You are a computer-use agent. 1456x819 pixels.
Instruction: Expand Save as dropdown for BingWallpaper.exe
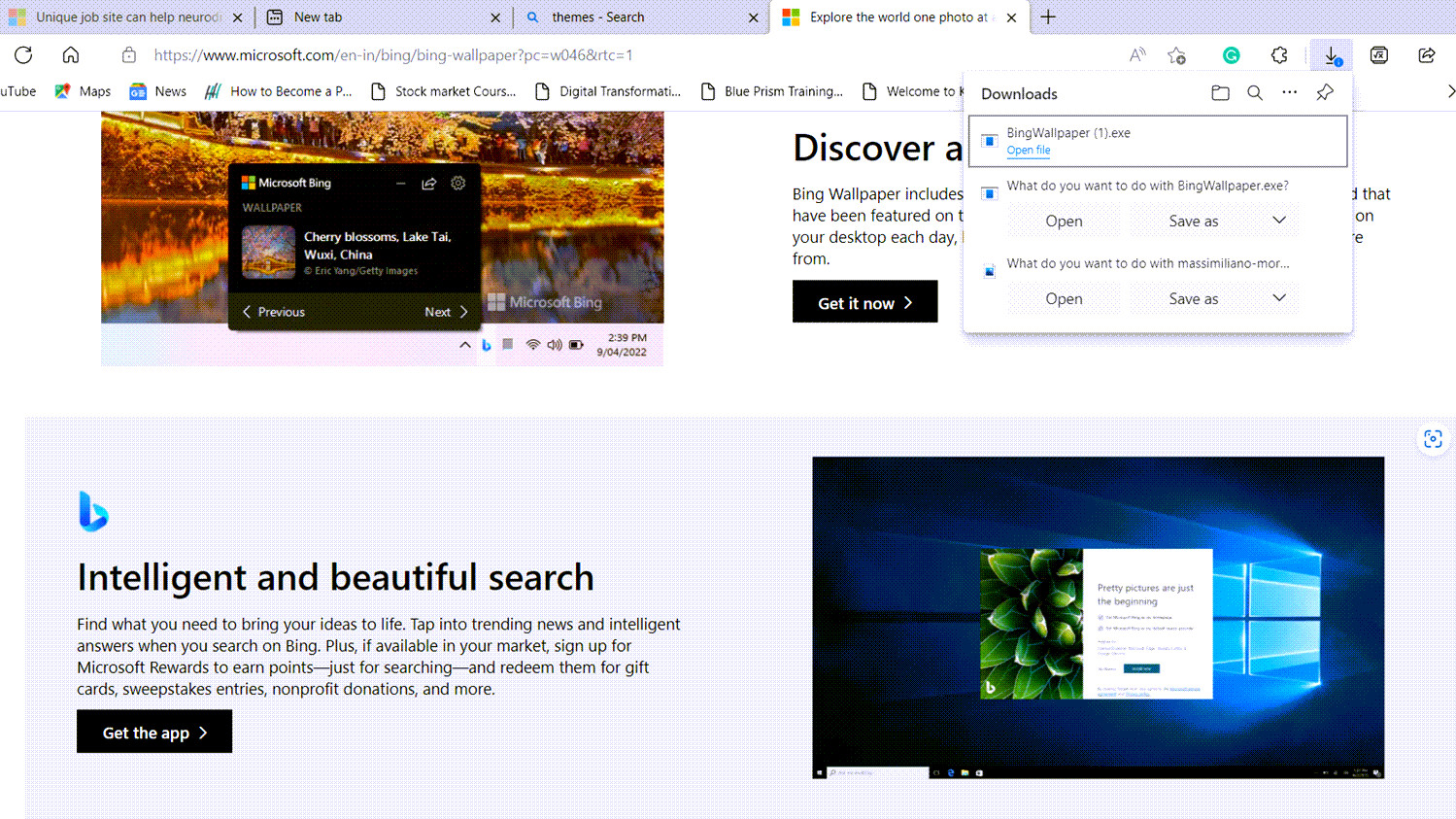(1279, 221)
